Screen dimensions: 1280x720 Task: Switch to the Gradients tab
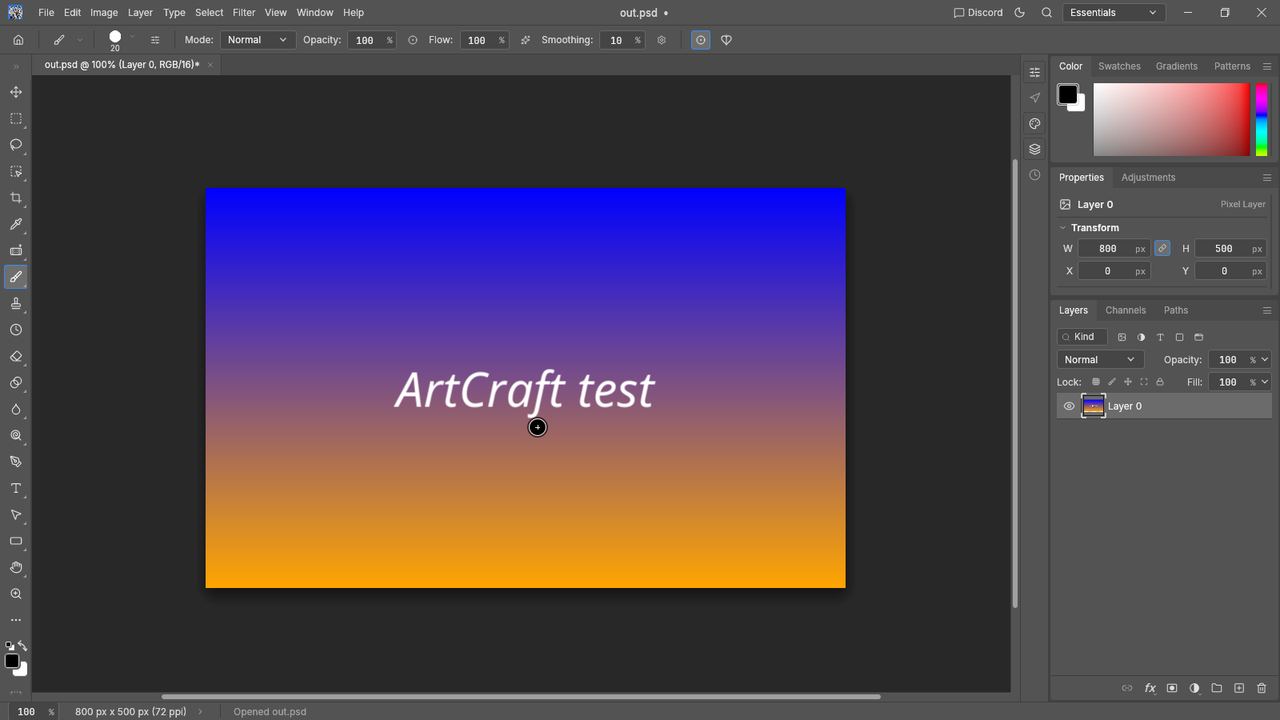[x=1176, y=66]
